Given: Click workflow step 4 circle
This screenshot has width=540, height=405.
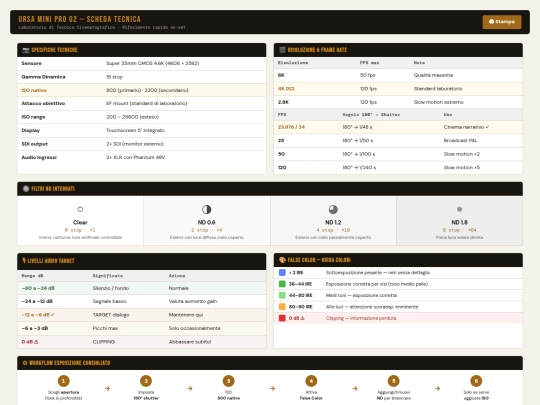Looking at the screenshot, I should coord(311,381).
